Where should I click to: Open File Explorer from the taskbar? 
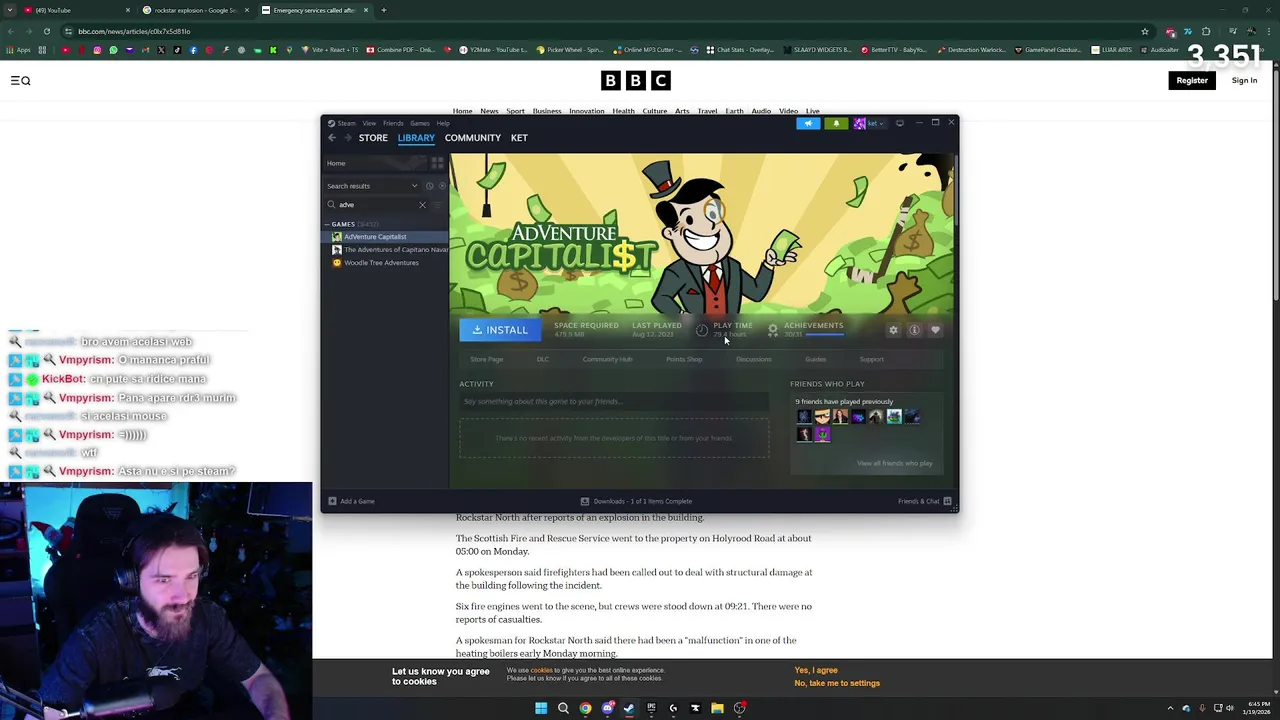(717, 708)
